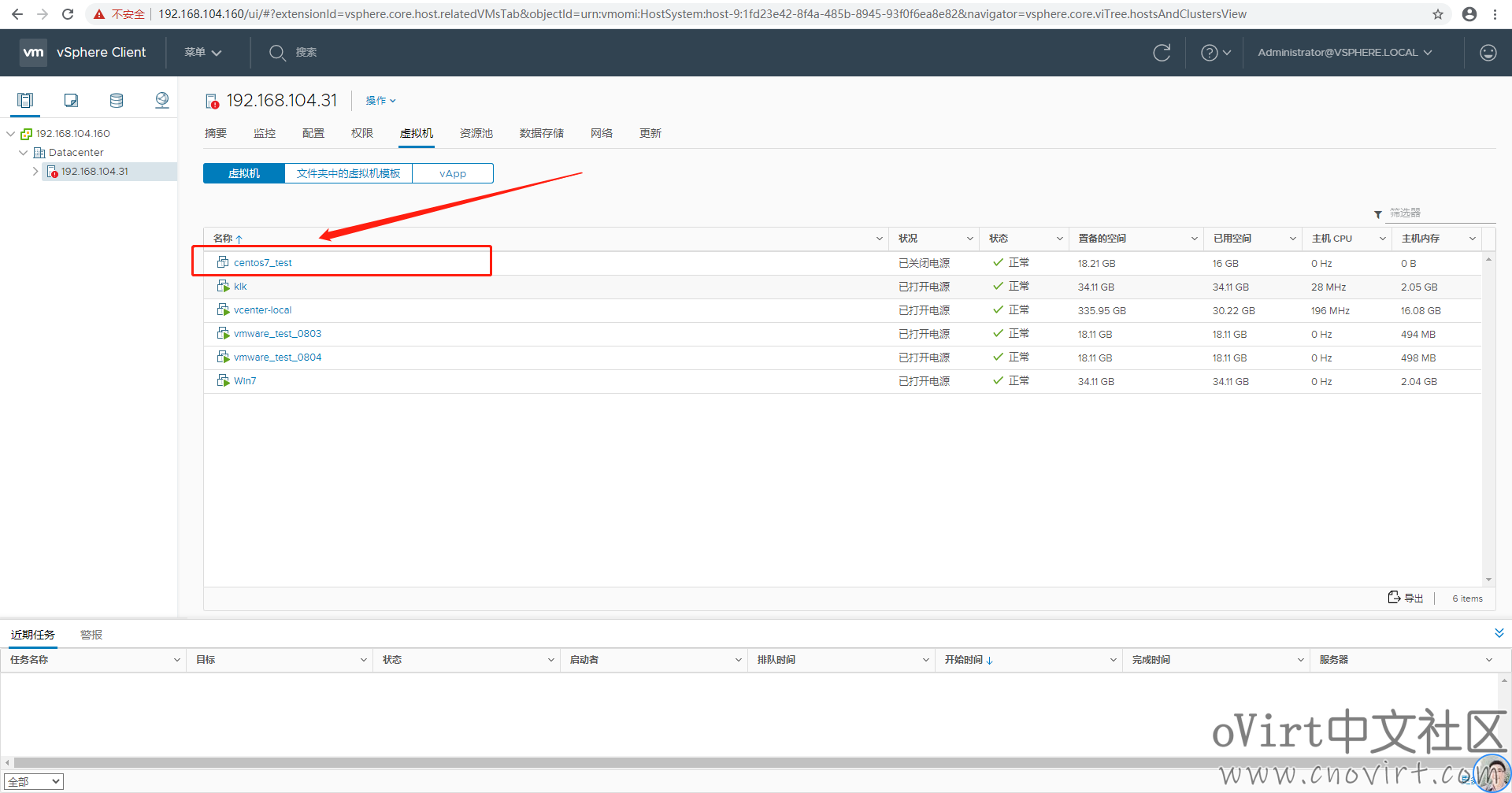
Task: Switch to the 数据存储 tab
Action: point(542,133)
